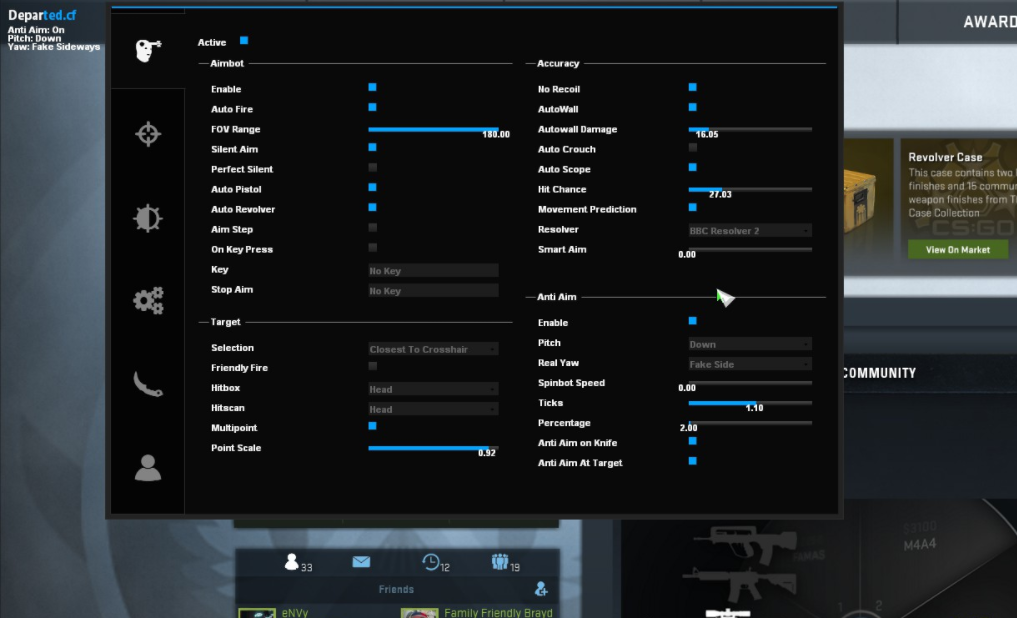Image resolution: width=1017 pixels, height=618 pixels.
Task: Toggle Aimbot Enable checkbox
Action: pos(372,88)
